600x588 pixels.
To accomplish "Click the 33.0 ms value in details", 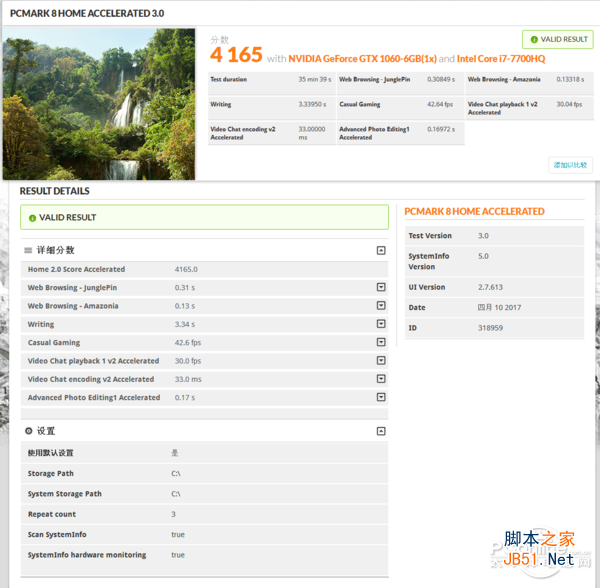I will 188,379.
